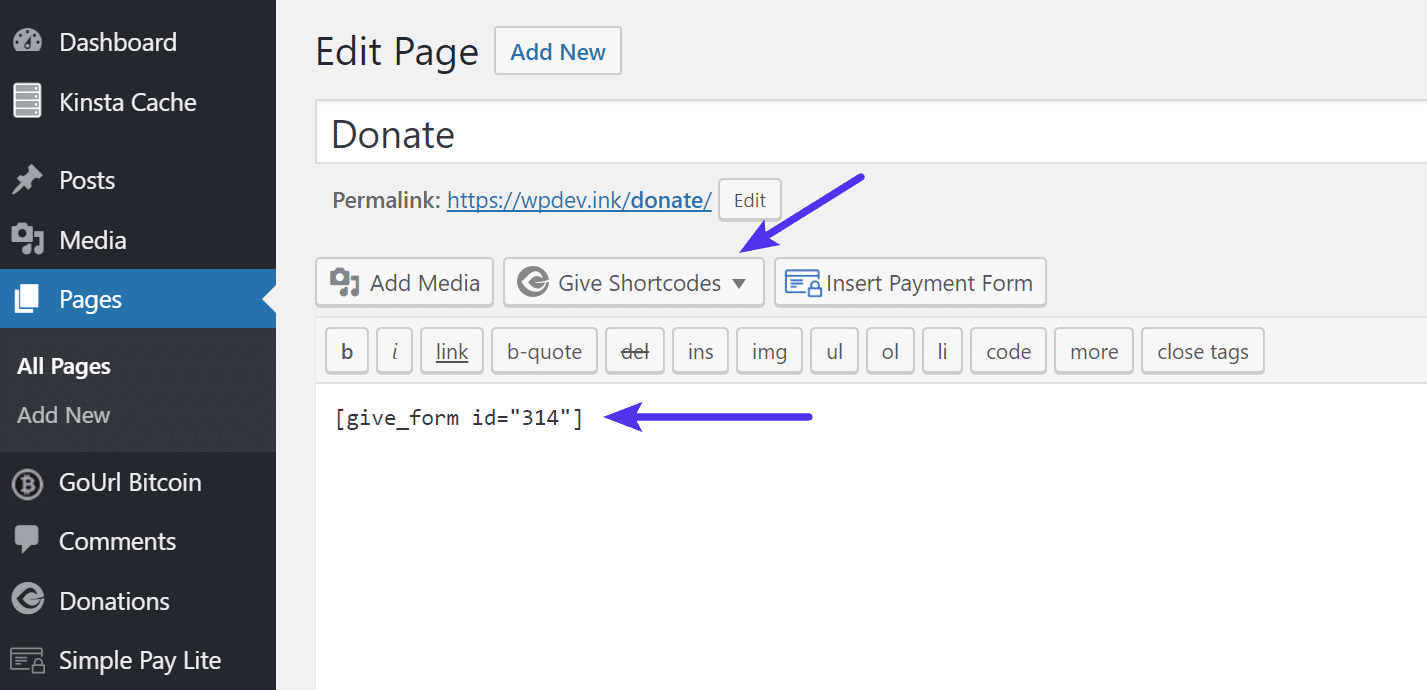Open the permalink https://wpdev.ink/donate/
The width and height of the screenshot is (1427, 690).
(578, 199)
